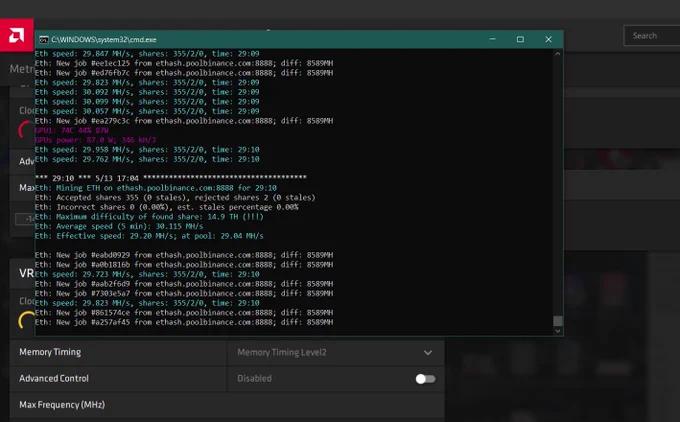The height and width of the screenshot is (422, 680).
Task: Click the Search field in AMD software
Action: [652, 36]
